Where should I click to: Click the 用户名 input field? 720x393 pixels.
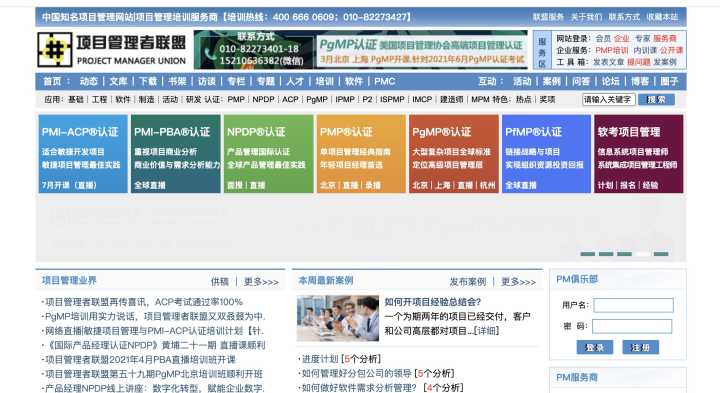633,305
